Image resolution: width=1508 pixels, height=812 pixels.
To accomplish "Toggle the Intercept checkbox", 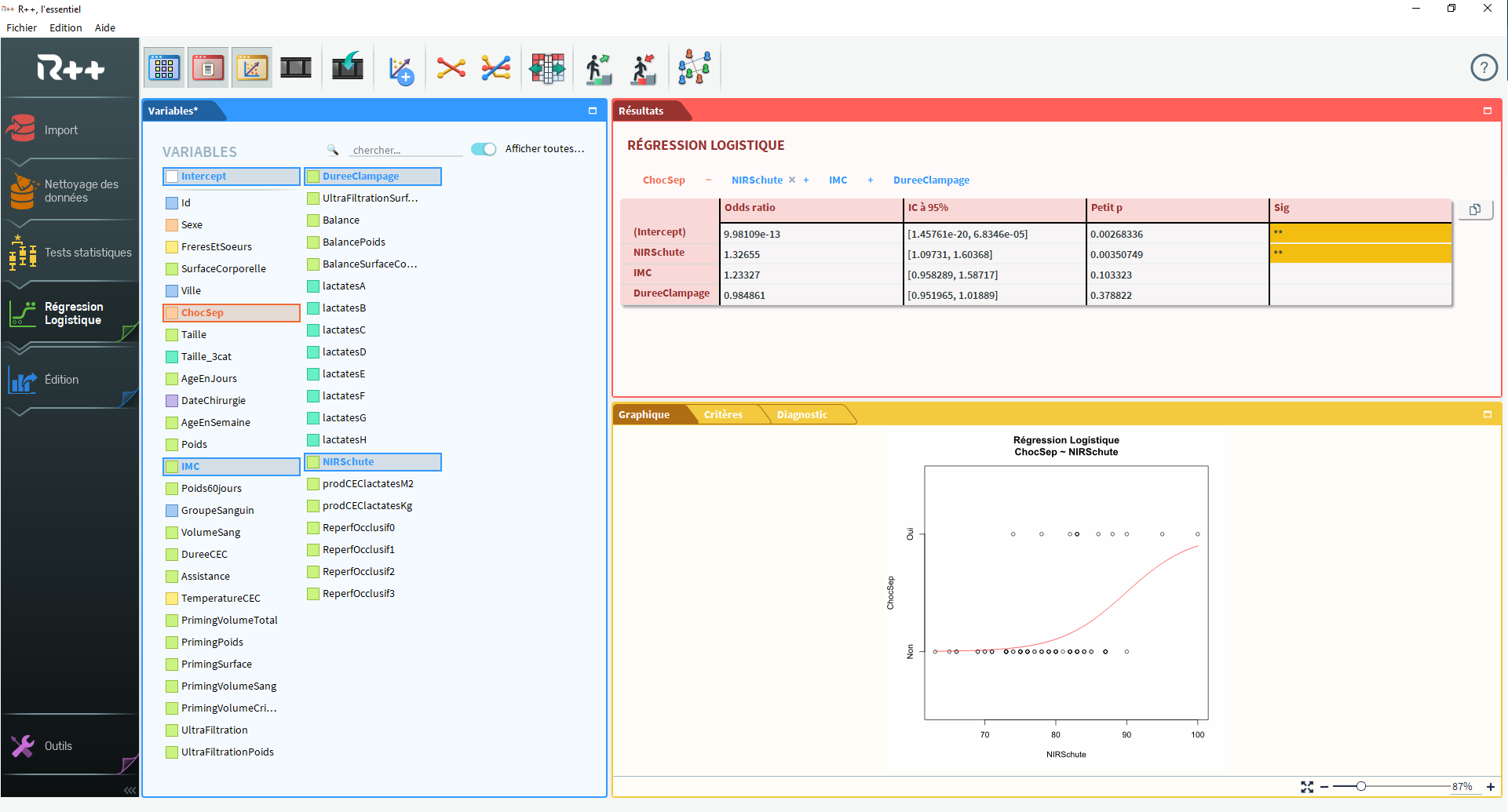I will 172,177.
